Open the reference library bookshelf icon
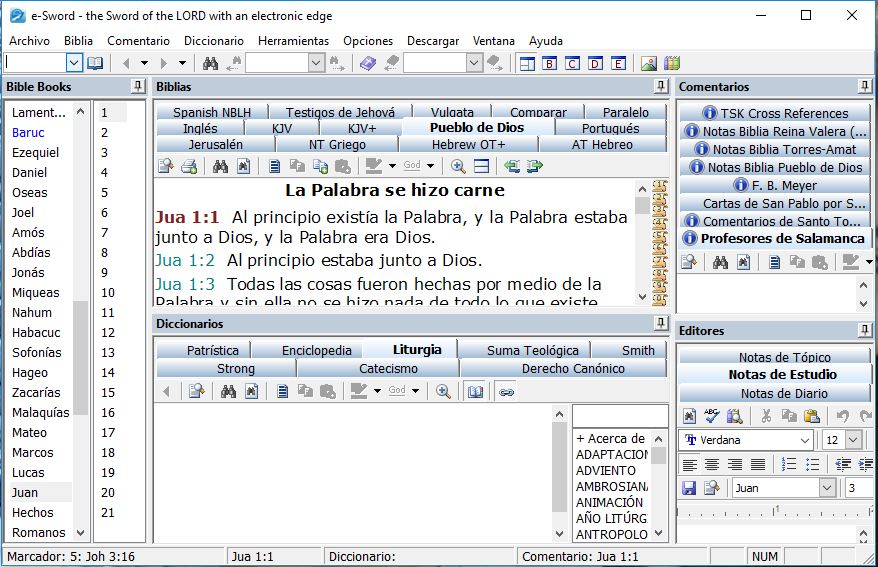The image size is (878, 567). click(671, 63)
